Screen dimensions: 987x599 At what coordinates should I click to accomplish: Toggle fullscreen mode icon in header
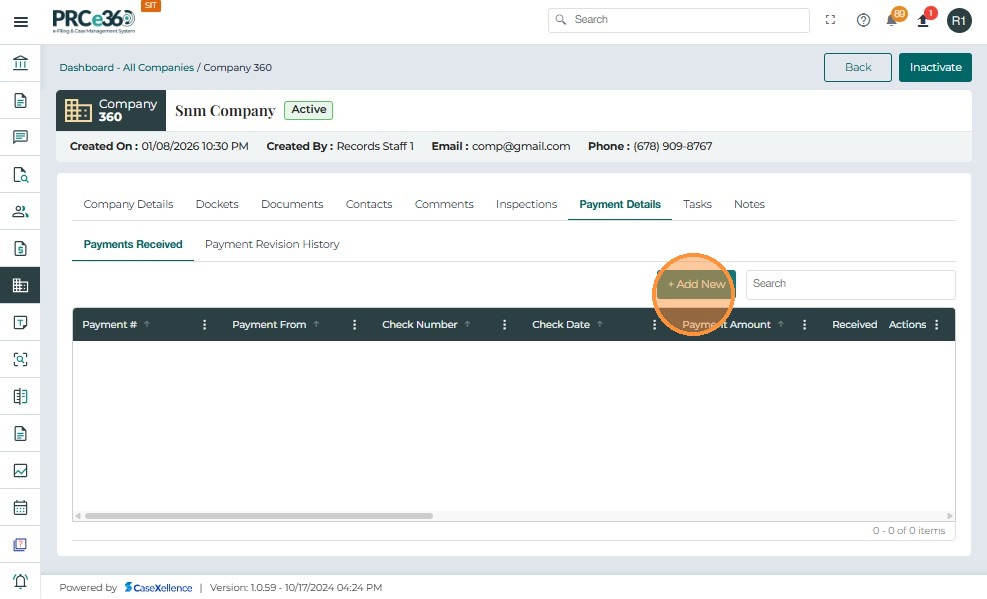(830, 20)
